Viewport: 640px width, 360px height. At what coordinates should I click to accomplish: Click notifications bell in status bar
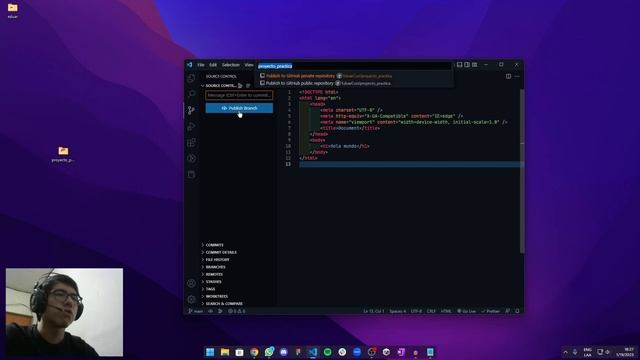pos(517,311)
